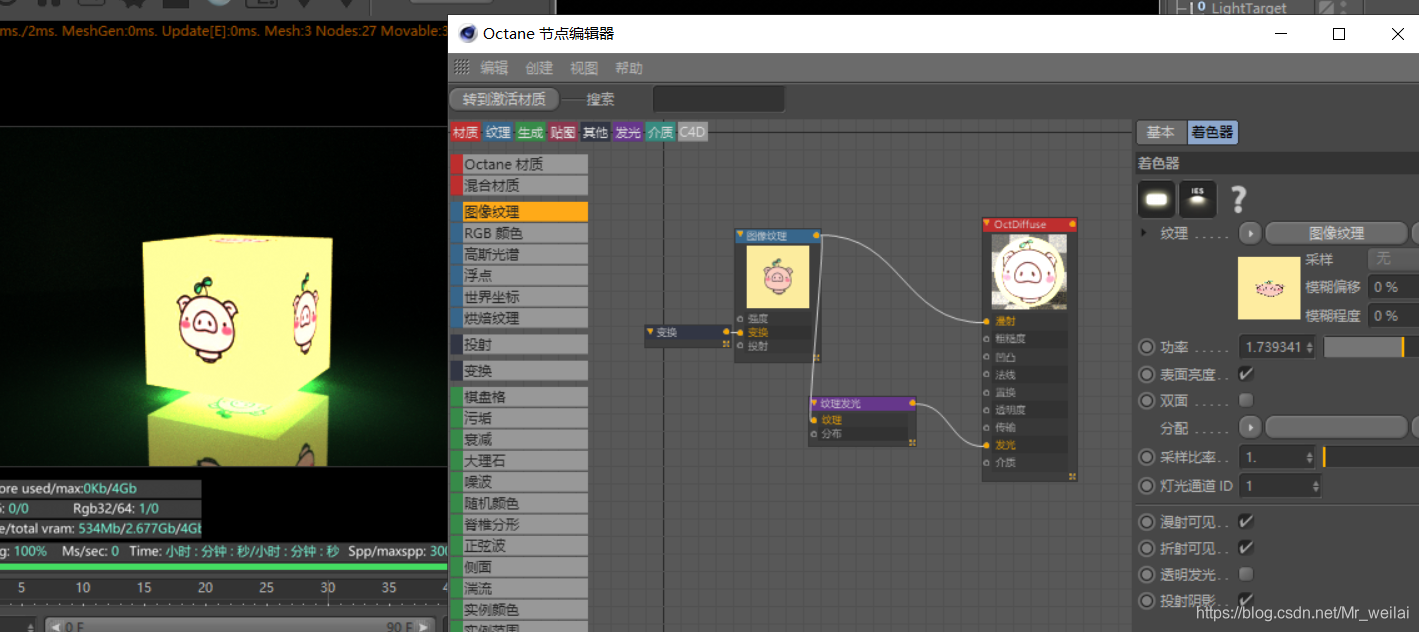Click the 采样比率 slider bar
Image resolution: width=1419 pixels, height=632 pixels.
(1371, 457)
